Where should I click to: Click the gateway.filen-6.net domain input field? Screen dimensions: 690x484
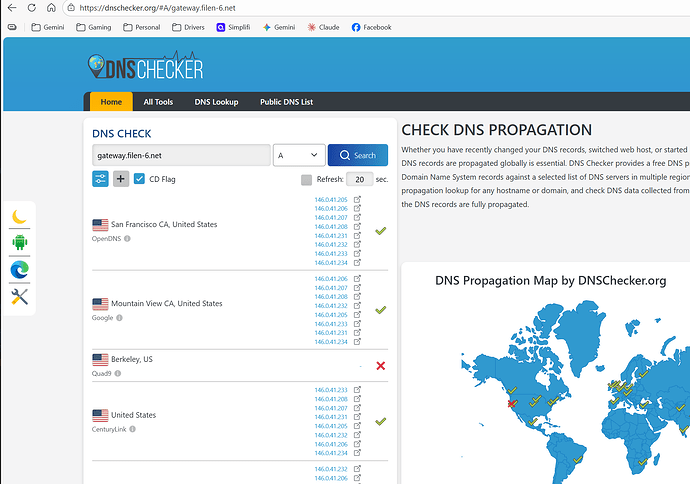click(x=180, y=155)
